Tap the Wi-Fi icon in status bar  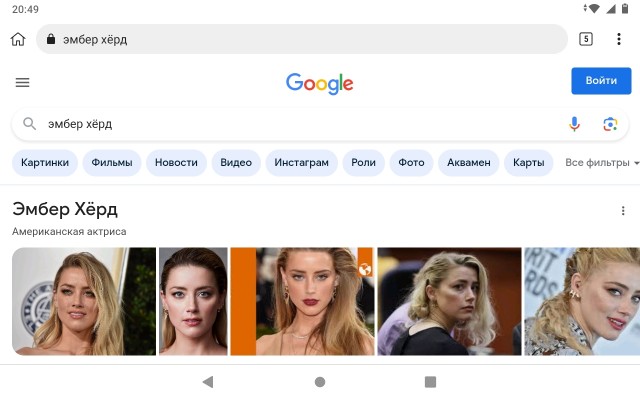point(593,9)
